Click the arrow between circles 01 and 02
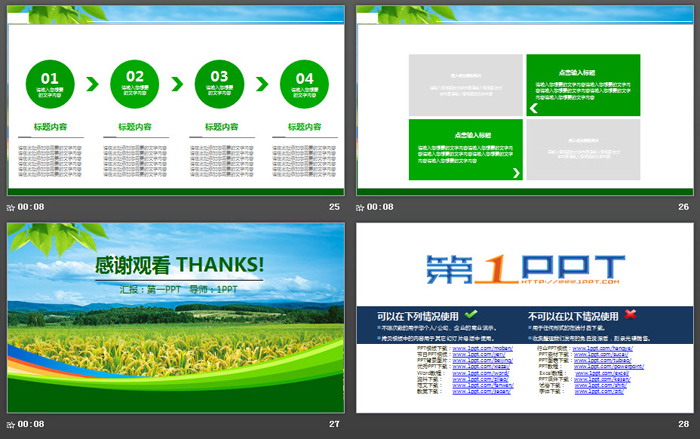 (93, 83)
